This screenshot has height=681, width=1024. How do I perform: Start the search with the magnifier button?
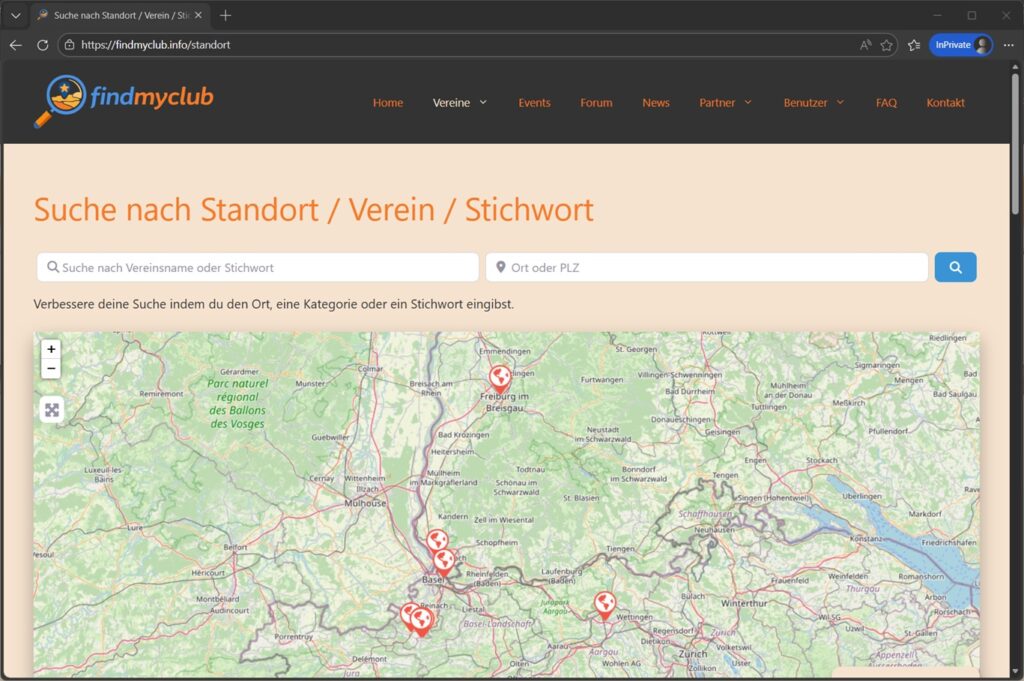[x=955, y=267]
